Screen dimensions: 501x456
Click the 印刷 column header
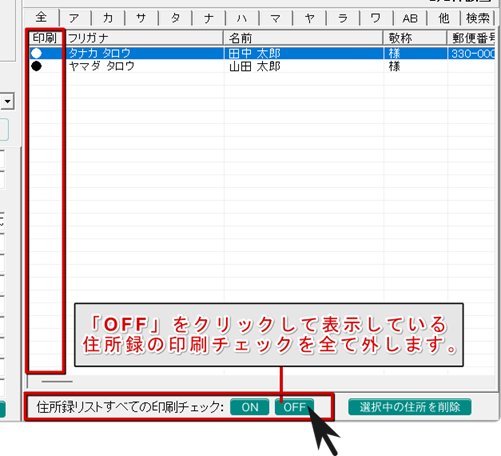(x=45, y=38)
